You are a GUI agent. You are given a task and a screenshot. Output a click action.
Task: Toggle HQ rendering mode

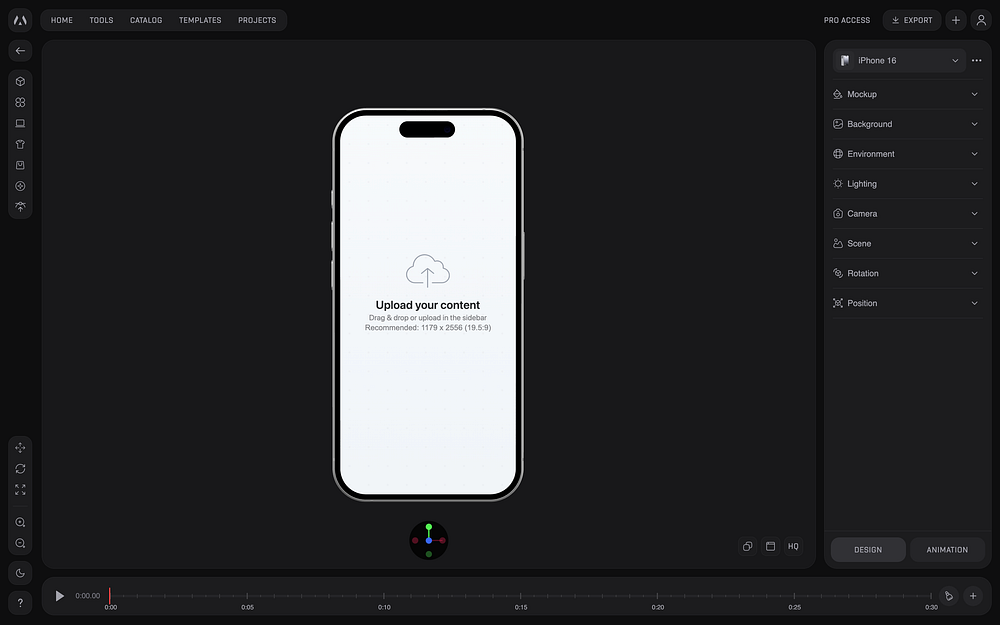pos(793,547)
